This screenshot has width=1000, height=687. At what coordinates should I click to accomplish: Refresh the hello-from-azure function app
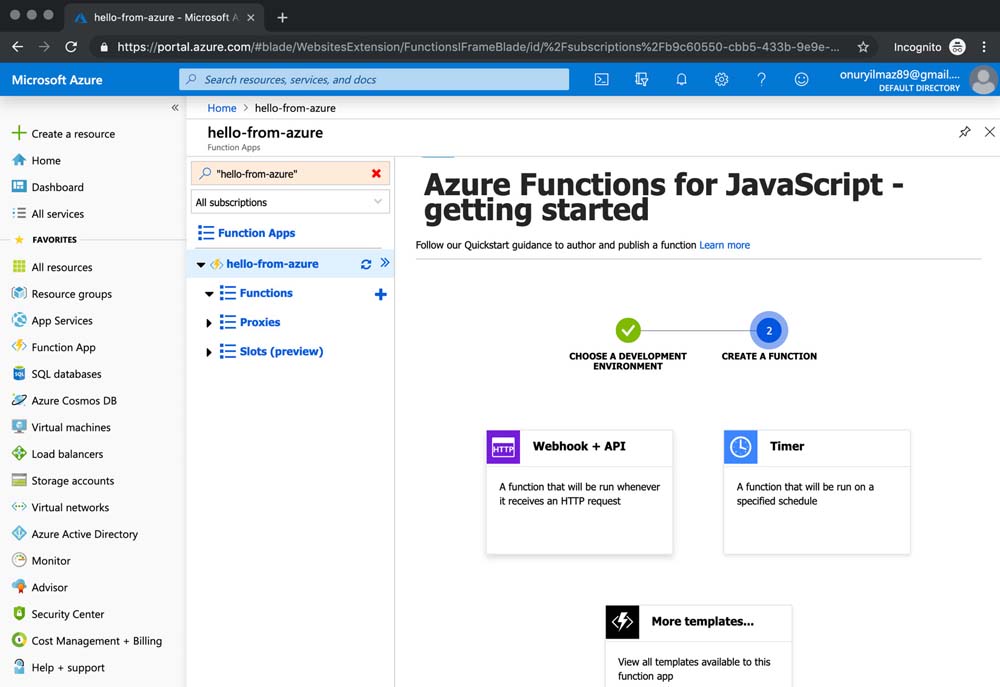pyautogui.click(x=366, y=264)
